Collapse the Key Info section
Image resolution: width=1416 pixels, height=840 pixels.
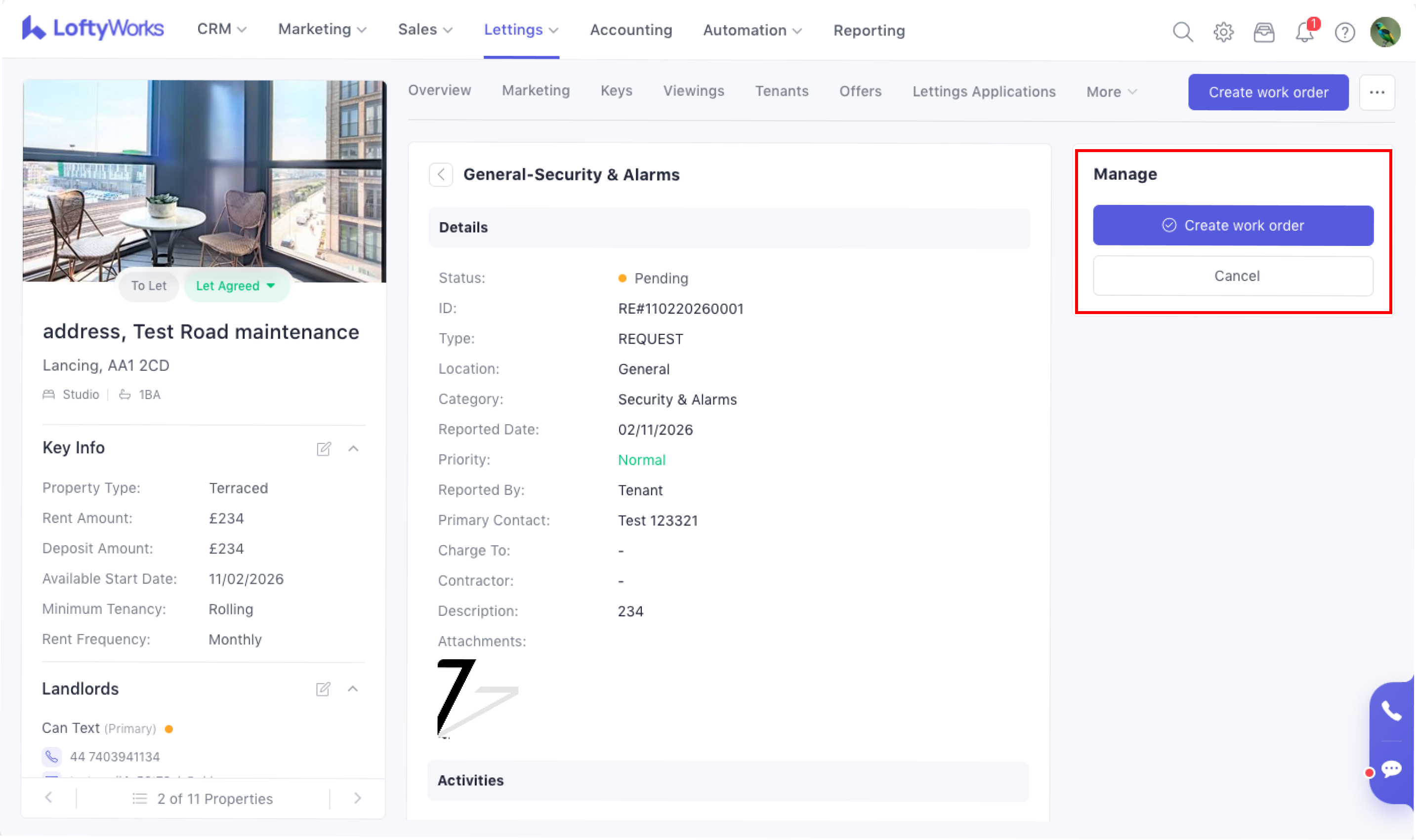[353, 449]
